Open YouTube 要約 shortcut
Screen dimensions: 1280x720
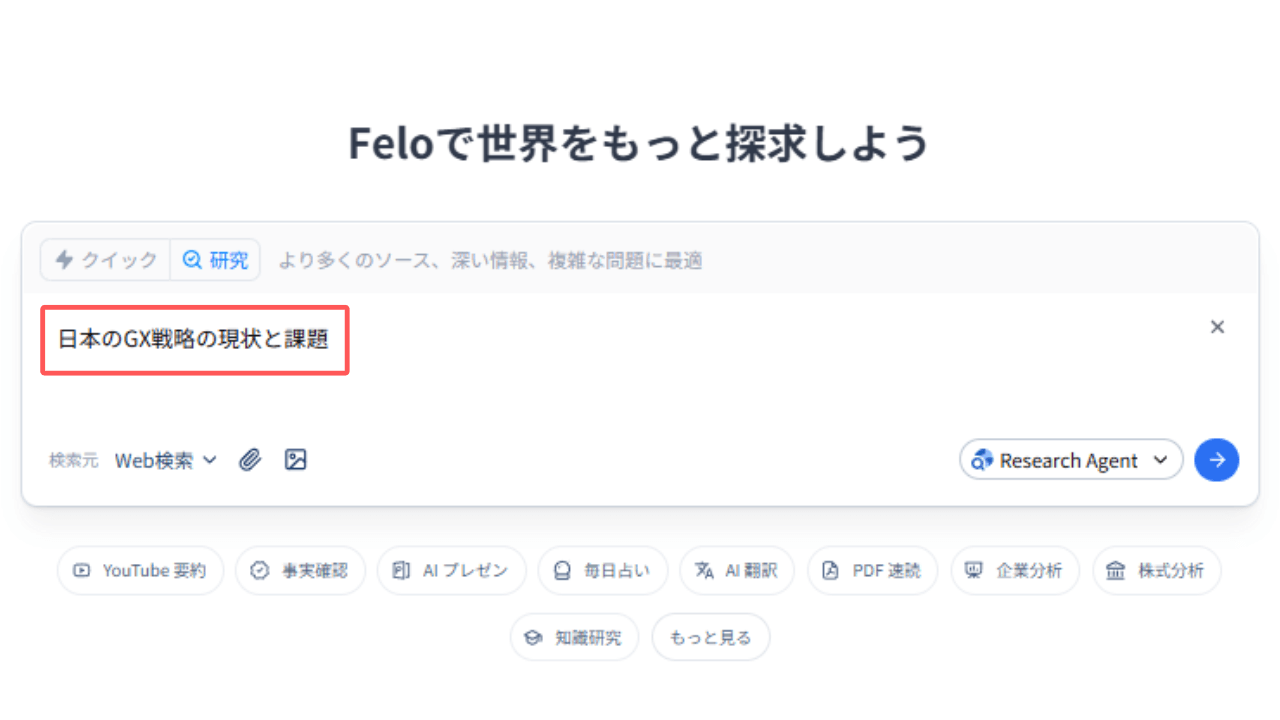[140, 571]
